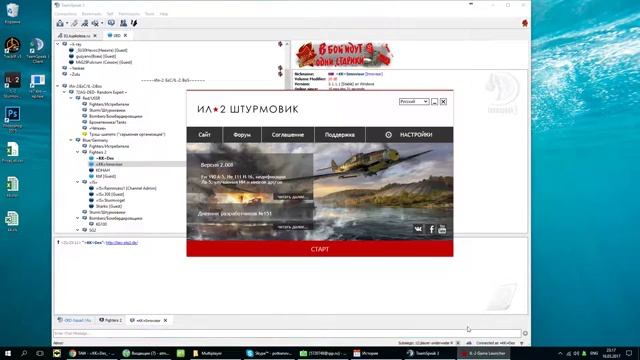Click the last toolbar icon in TeamSpeak
The height and width of the screenshot is (360, 640).
click(x=134, y=23)
